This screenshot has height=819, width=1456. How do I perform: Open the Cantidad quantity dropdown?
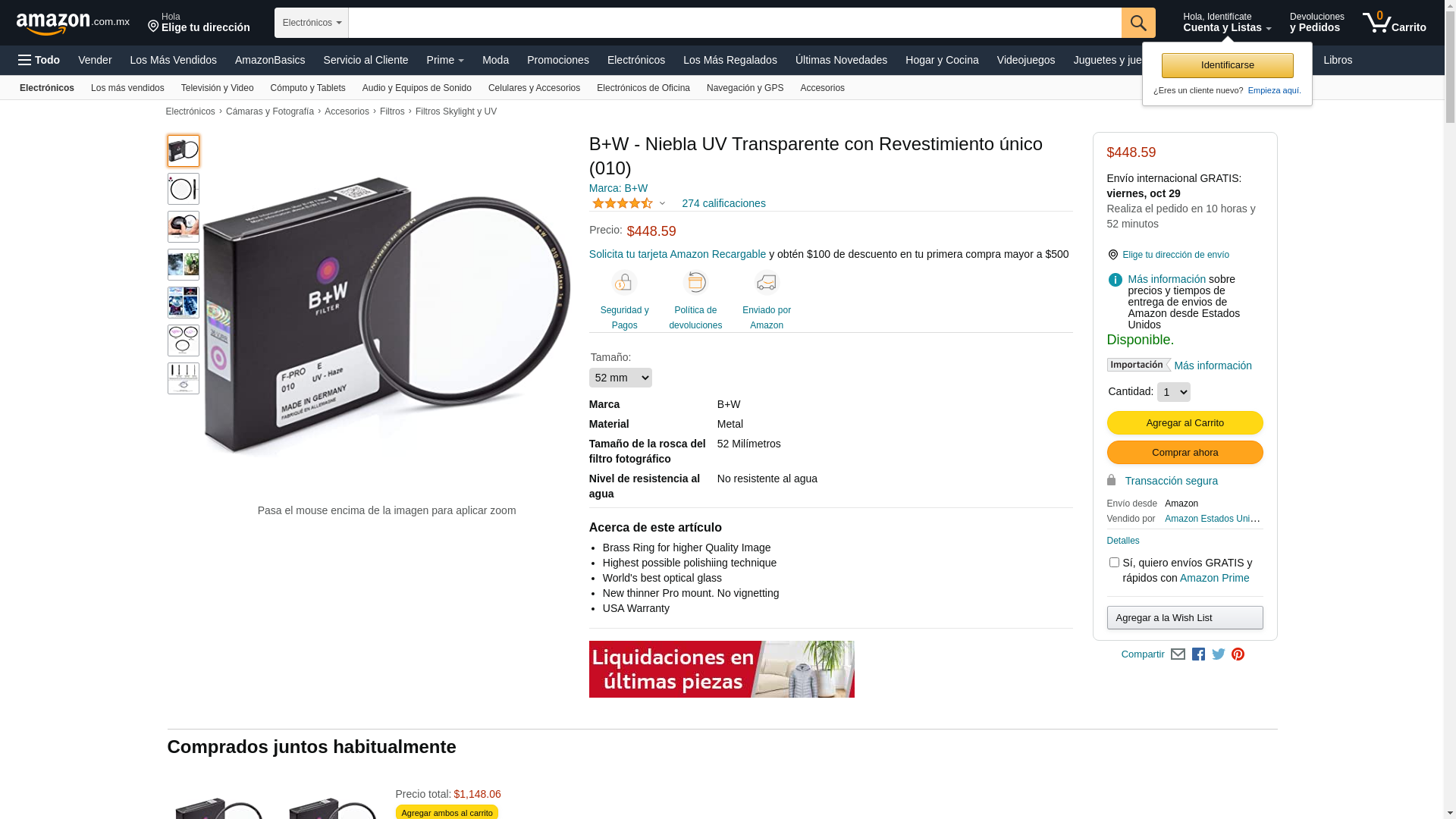[x=1174, y=392]
